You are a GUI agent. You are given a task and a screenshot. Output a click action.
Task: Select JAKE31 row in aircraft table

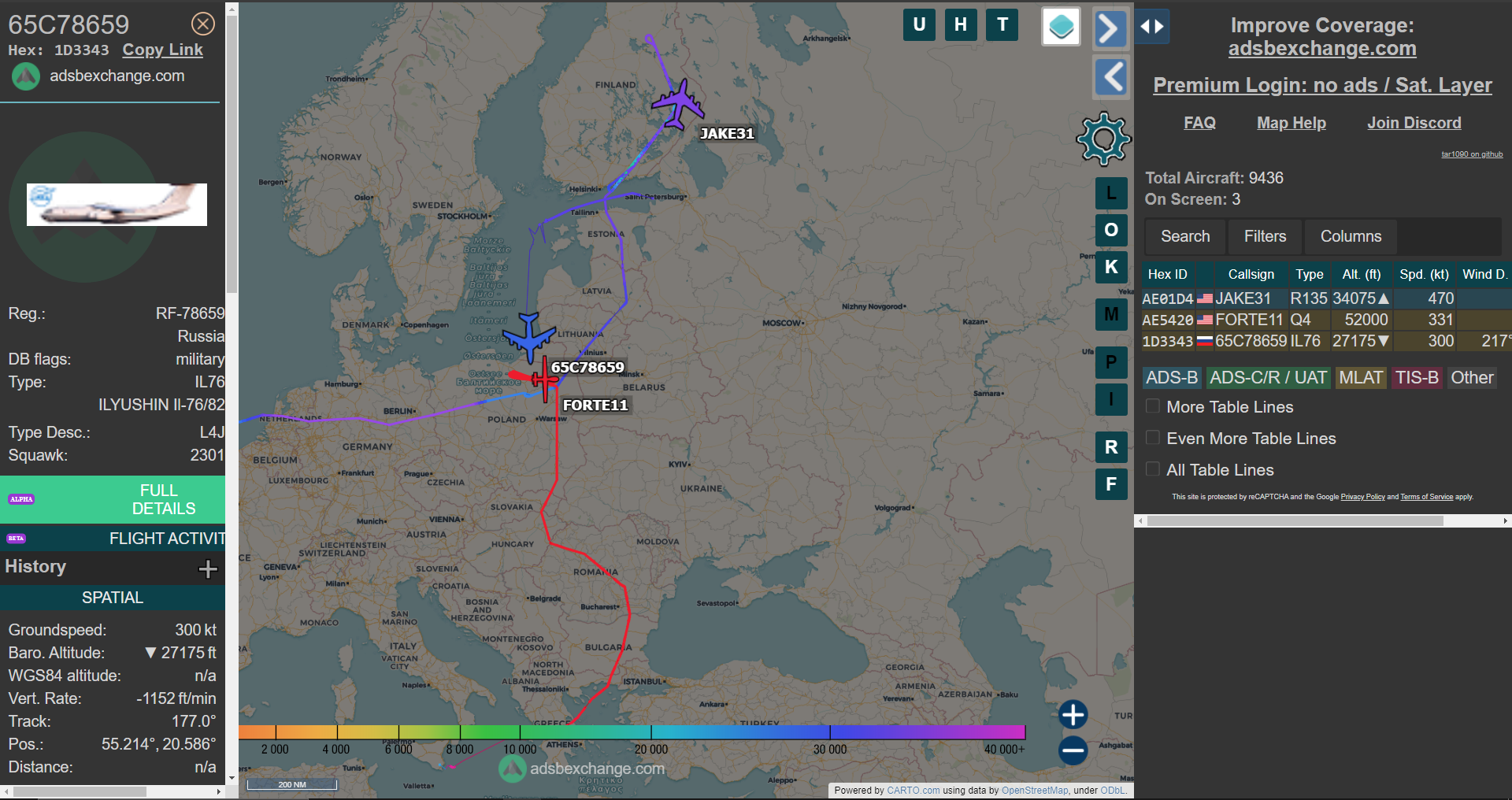point(1326,298)
